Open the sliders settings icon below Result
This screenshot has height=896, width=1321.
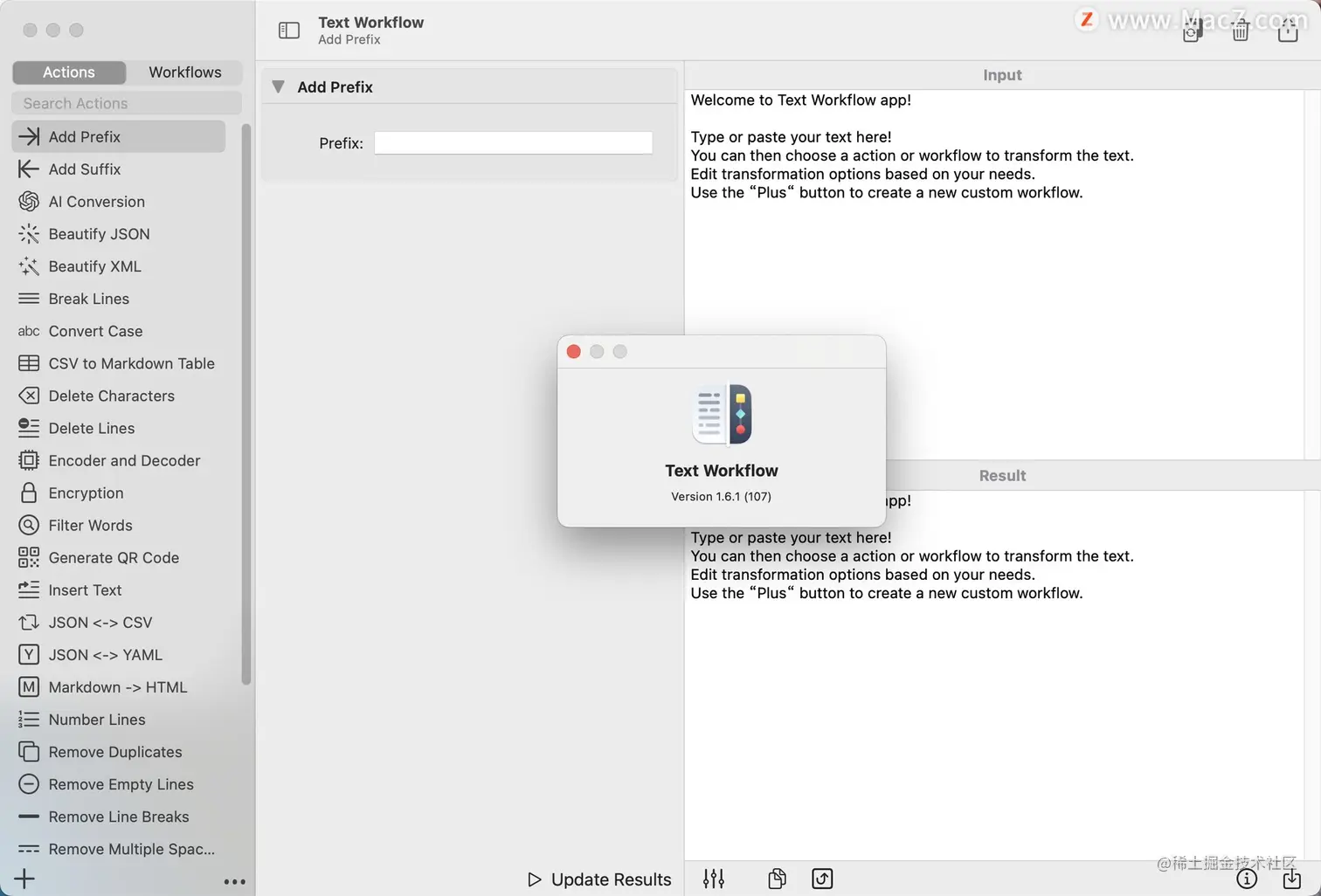point(714,879)
